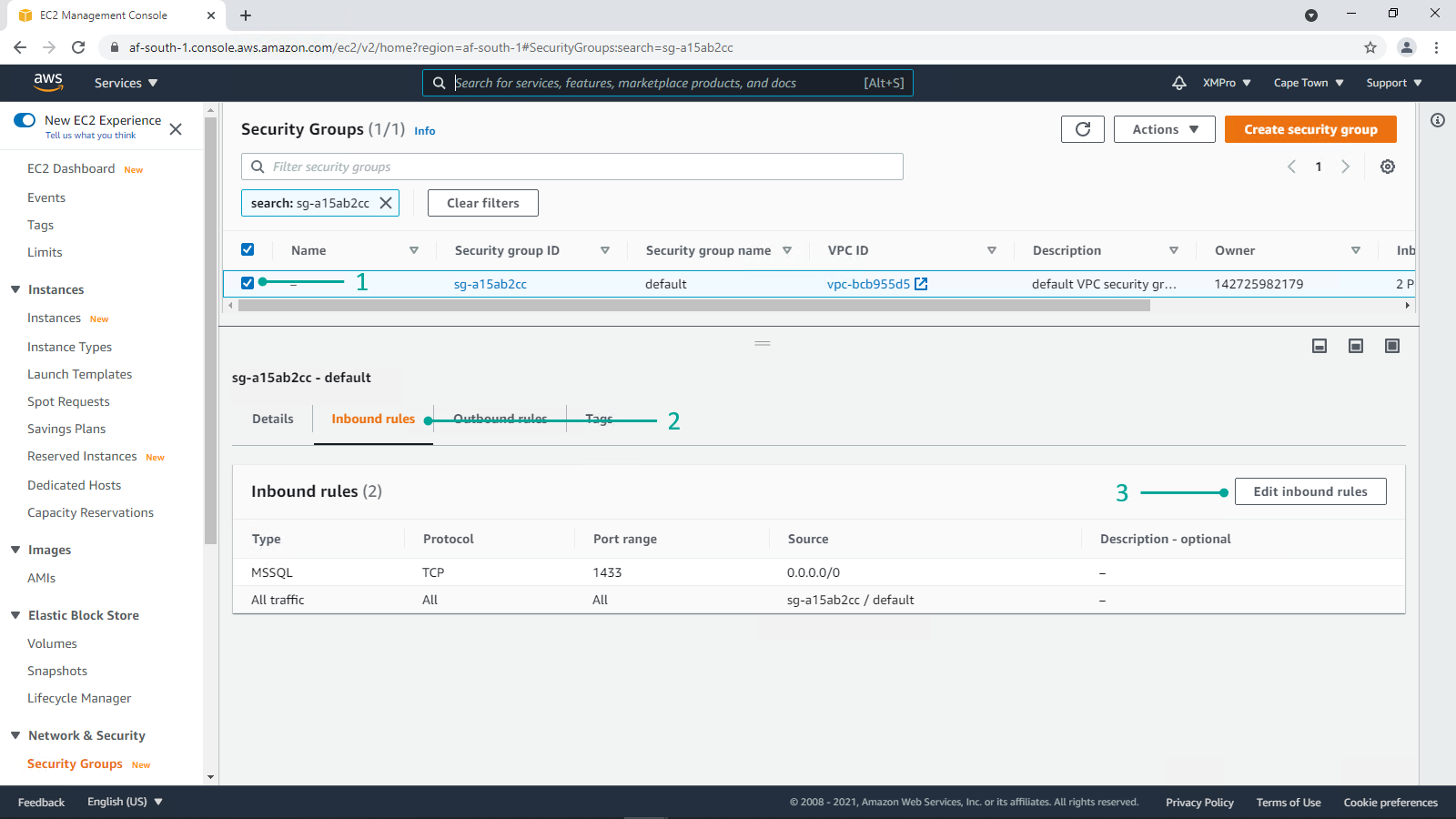Focus the AWS services search field
Viewport: 1456px width, 819px height.
(x=668, y=83)
